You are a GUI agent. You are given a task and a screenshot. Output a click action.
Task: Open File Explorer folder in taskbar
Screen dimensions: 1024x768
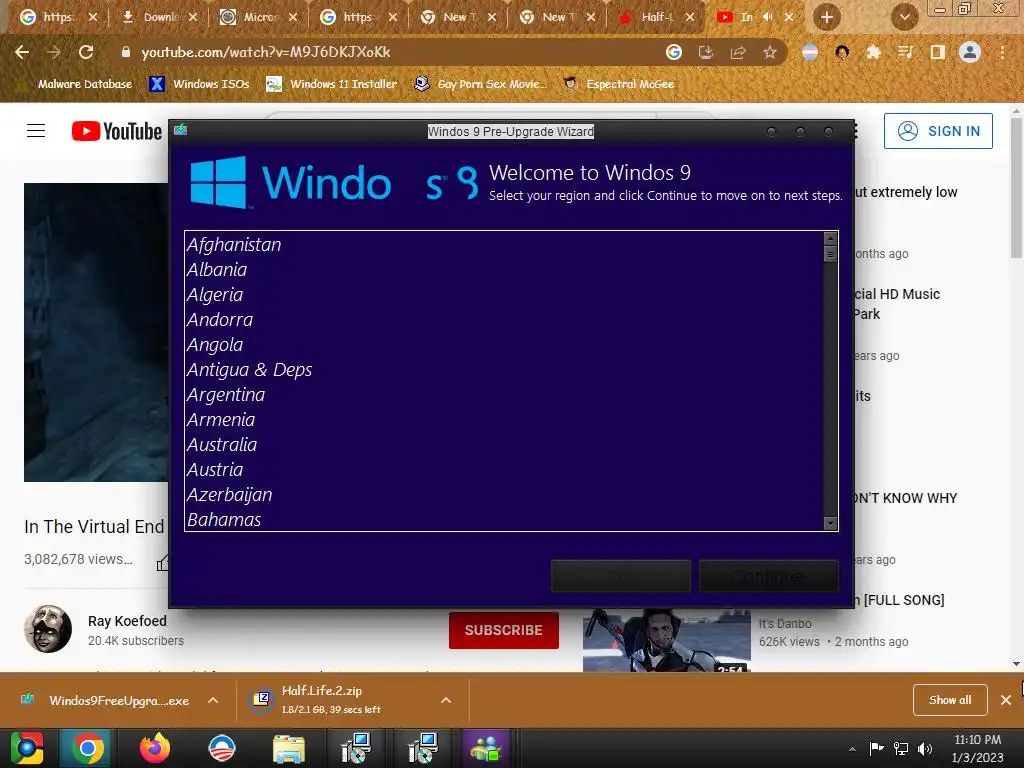[x=288, y=748]
